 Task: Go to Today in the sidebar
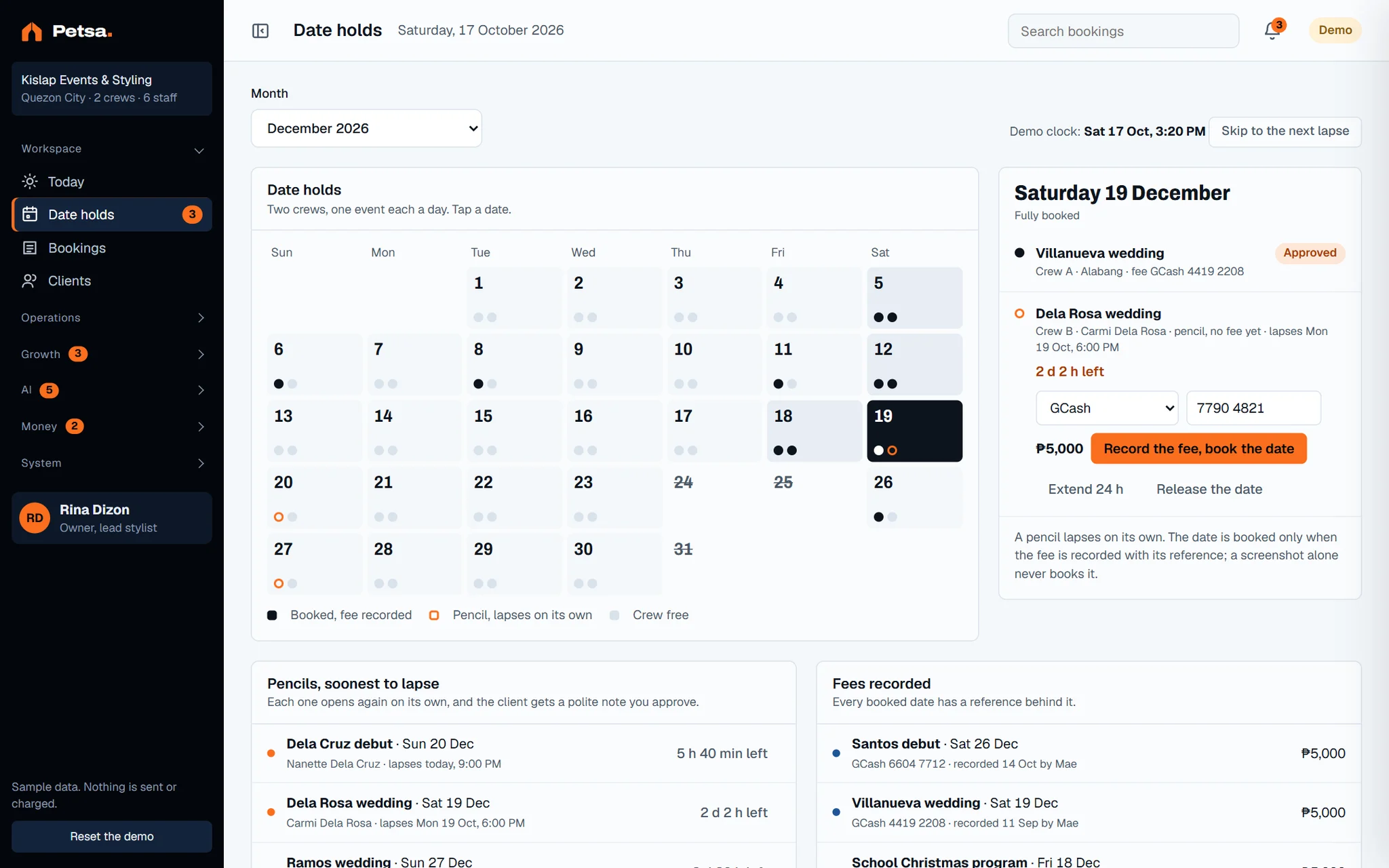(x=112, y=181)
